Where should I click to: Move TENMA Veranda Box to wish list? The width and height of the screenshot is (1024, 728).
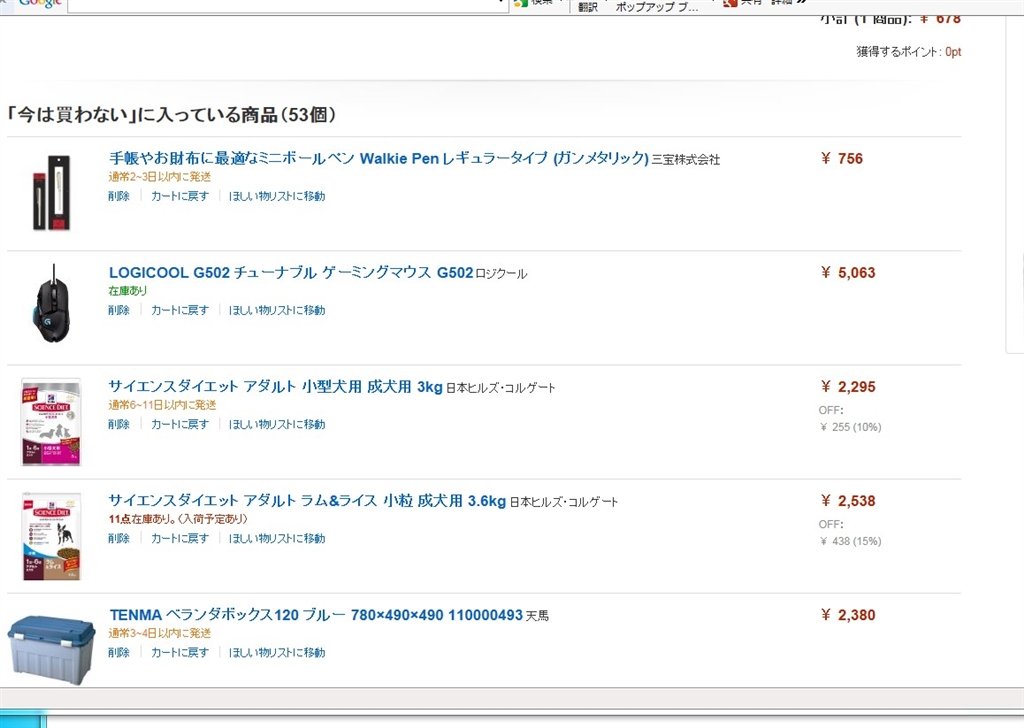277,652
